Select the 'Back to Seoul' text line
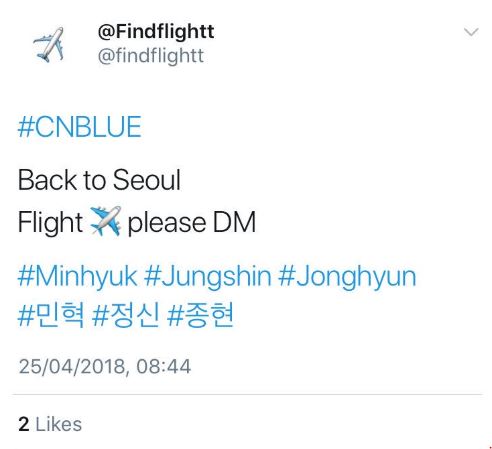The width and height of the screenshot is (492, 449). [x=99, y=180]
